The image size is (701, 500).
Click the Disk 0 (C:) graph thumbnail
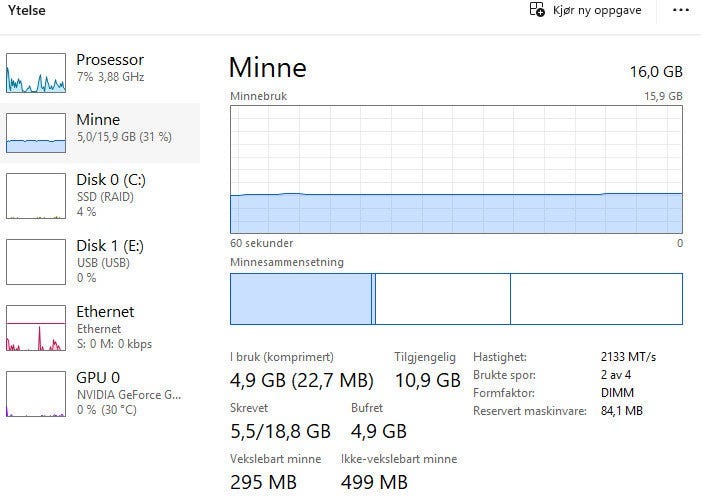coord(36,195)
